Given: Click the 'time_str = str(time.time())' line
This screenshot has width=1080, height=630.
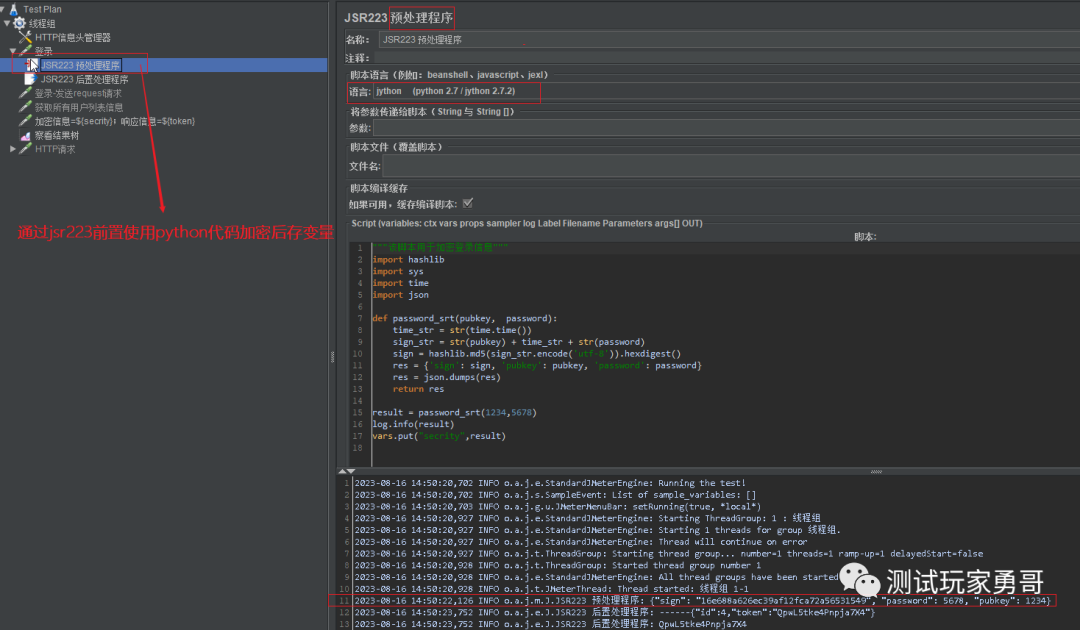Looking at the screenshot, I should pyautogui.click(x=461, y=330).
